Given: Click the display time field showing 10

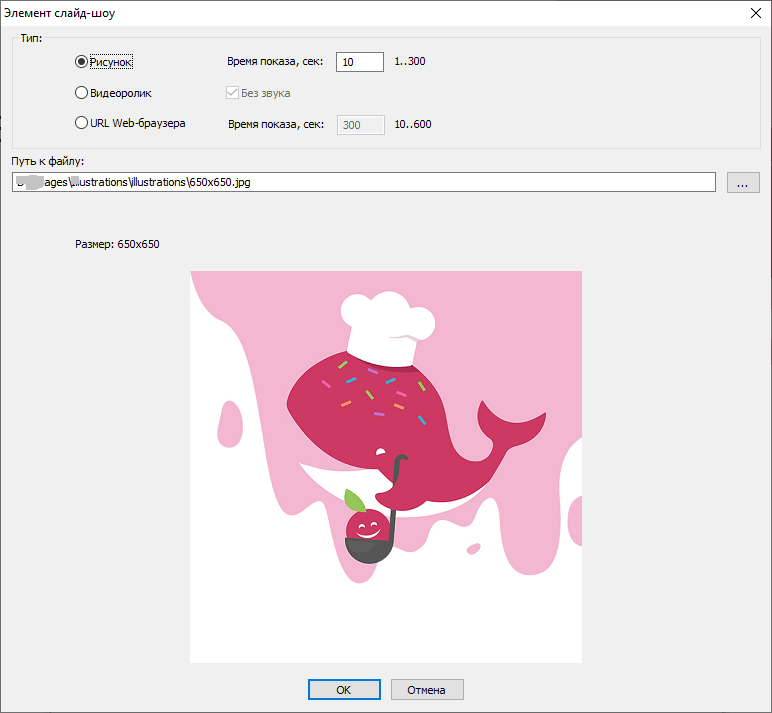Looking at the screenshot, I should coord(359,62).
